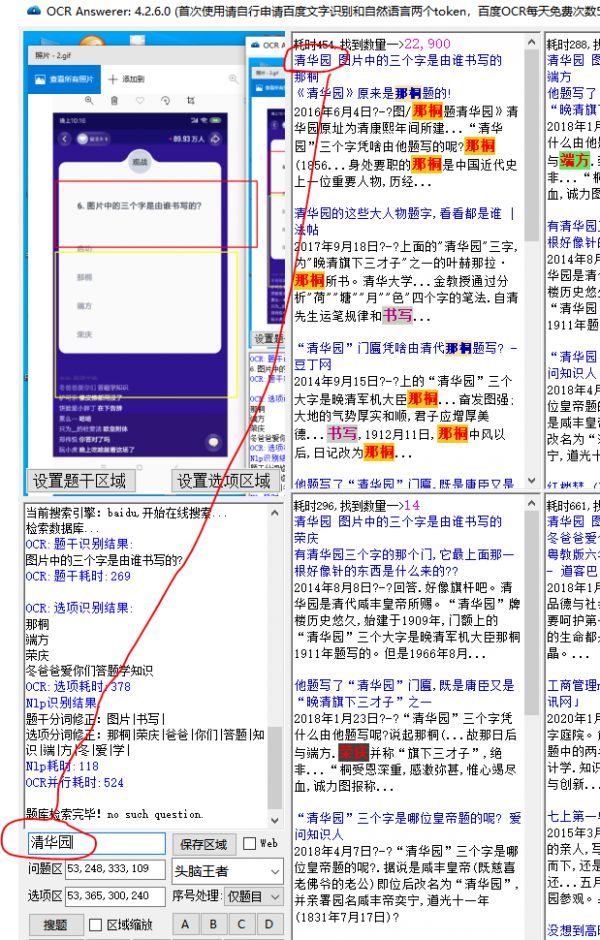The image size is (600, 940).
Task: Click scroll-down arrow of the log panel
Action: click(x=275, y=820)
